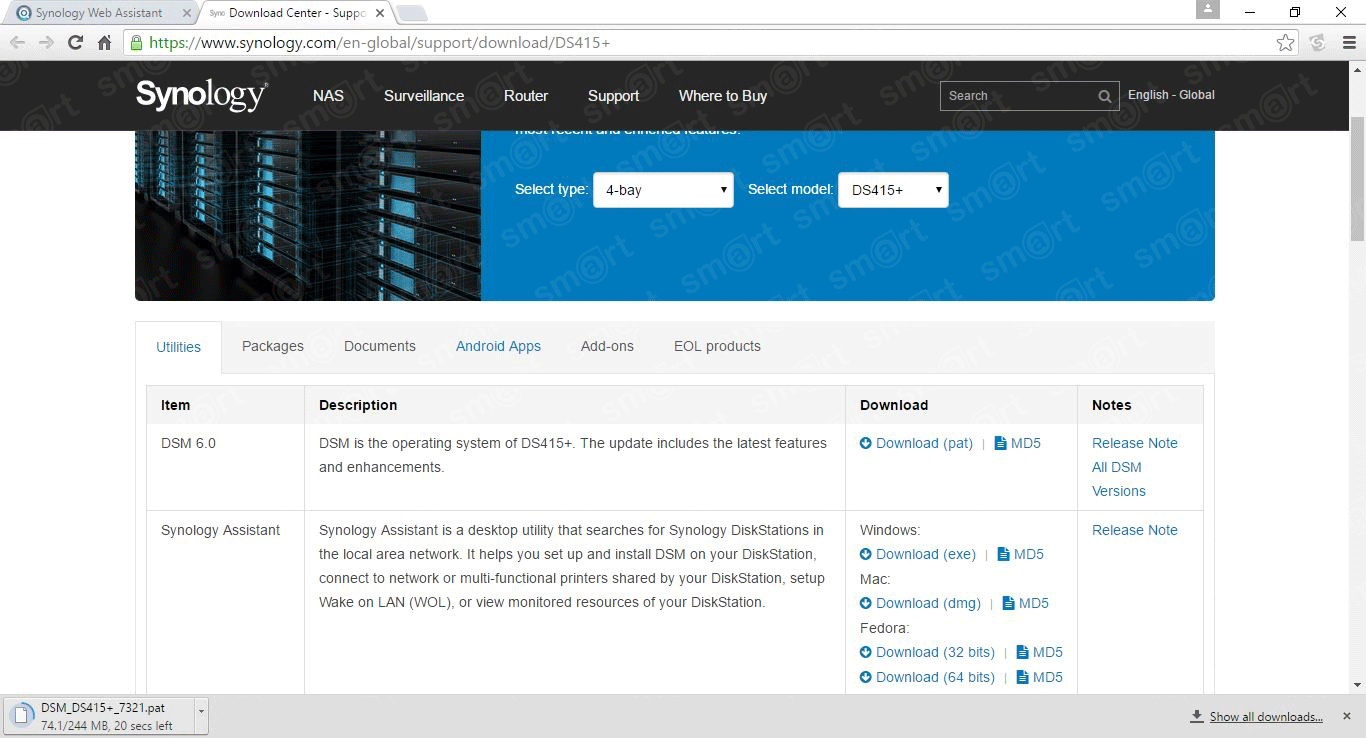Click the extension icon next to the star
The width and height of the screenshot is (1366, 738).
pyautogui.click(x=1317, y=43)
